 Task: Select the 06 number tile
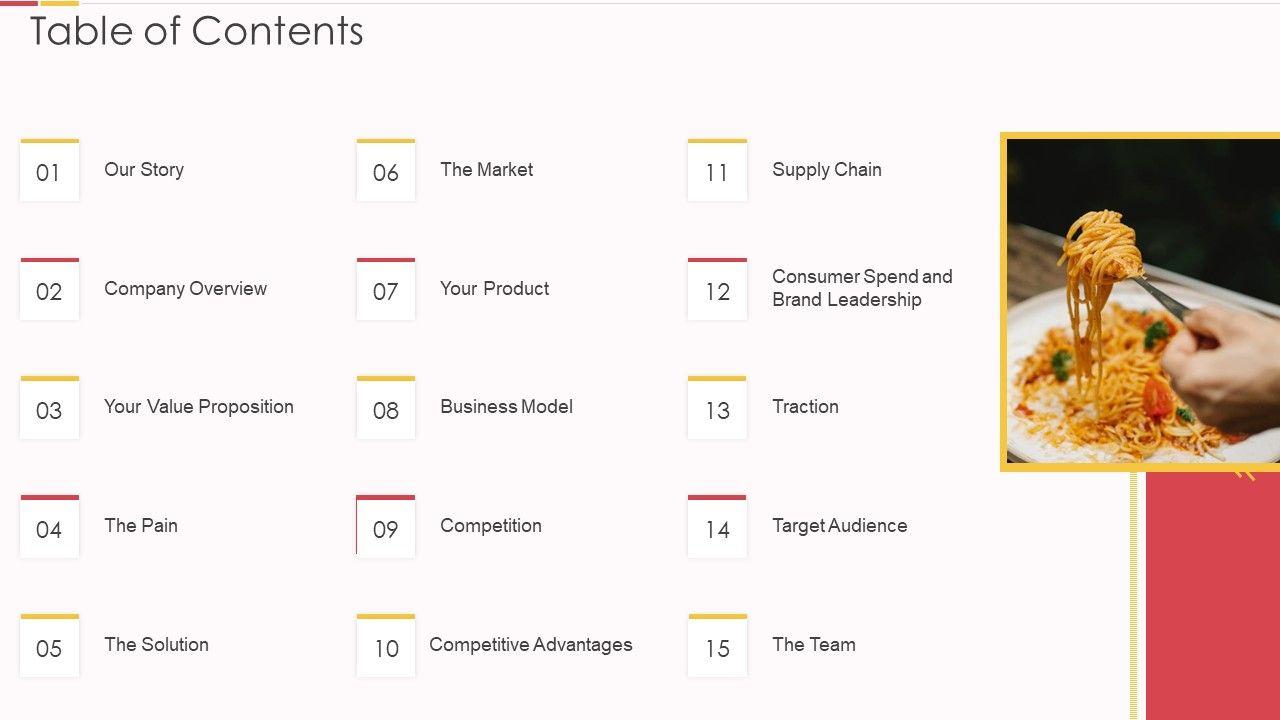coord(386,171)
